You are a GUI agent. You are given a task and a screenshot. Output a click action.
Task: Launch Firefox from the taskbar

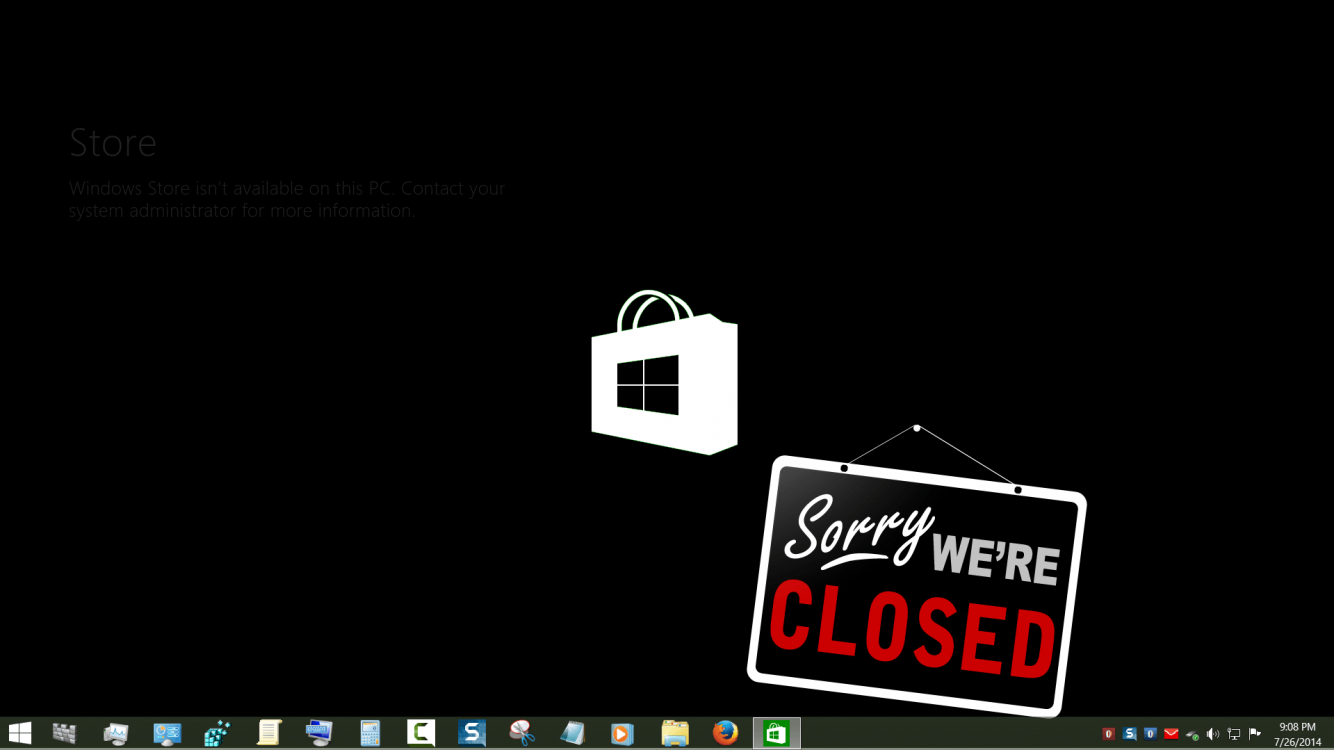725,733
